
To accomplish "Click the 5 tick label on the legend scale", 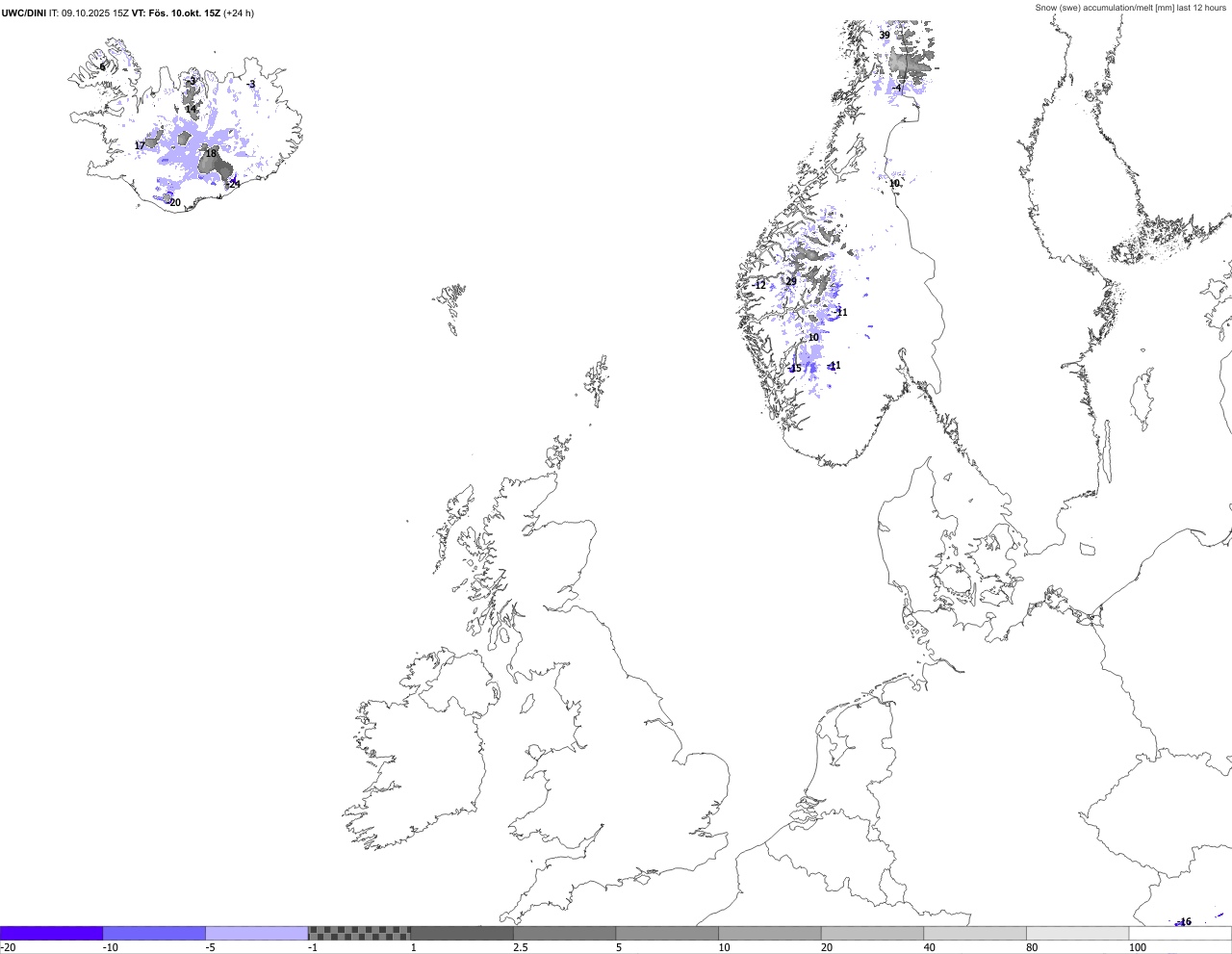I will coord(619,947).
